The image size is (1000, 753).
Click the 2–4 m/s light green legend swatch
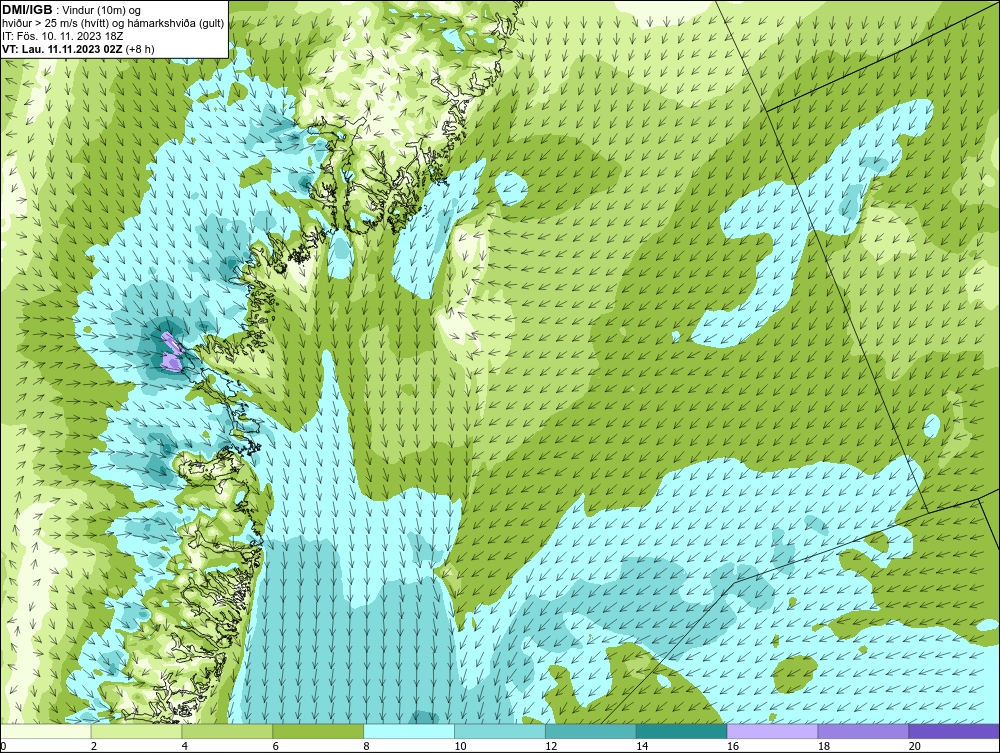coord(136,731)
